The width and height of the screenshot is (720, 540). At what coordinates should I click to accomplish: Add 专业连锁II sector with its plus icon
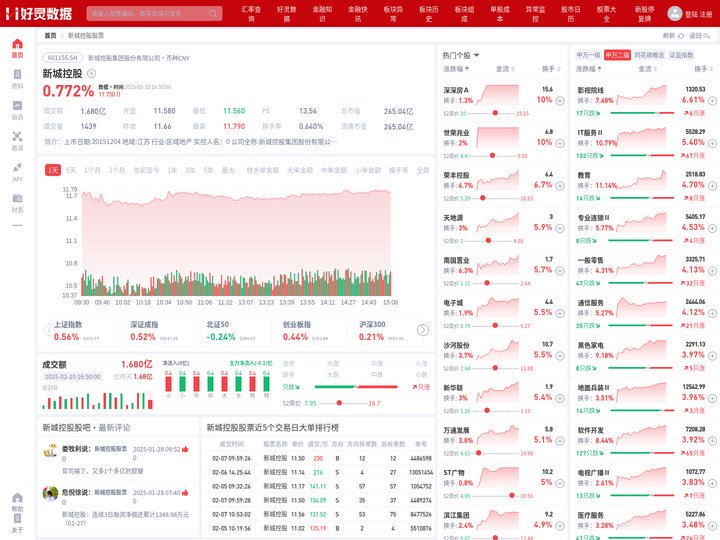tap(712, 228)
